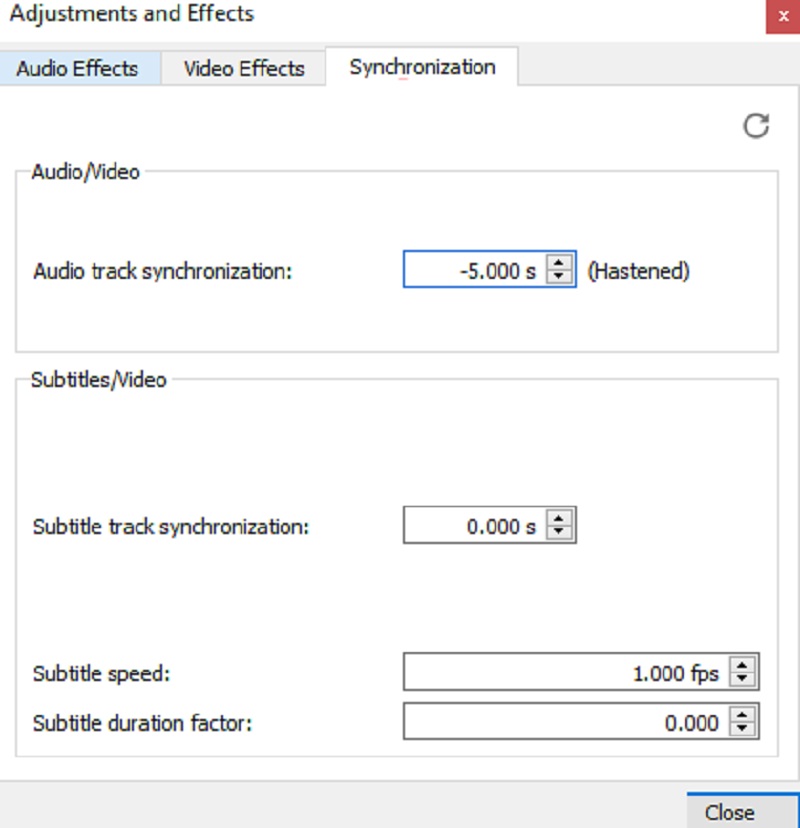Click the audio track synchronization value field
Screen dimensions: 800x828
point(475,270)
